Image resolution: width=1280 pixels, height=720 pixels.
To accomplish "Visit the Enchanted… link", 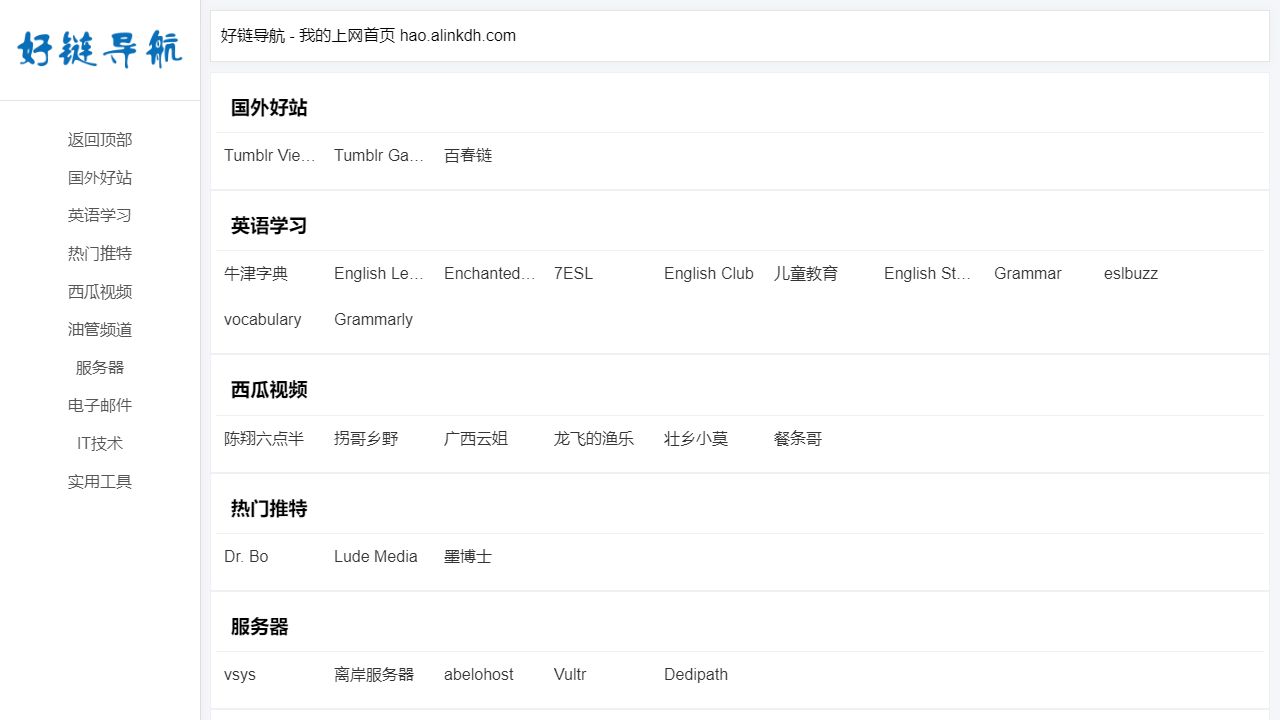I will [x=490, y=274].
